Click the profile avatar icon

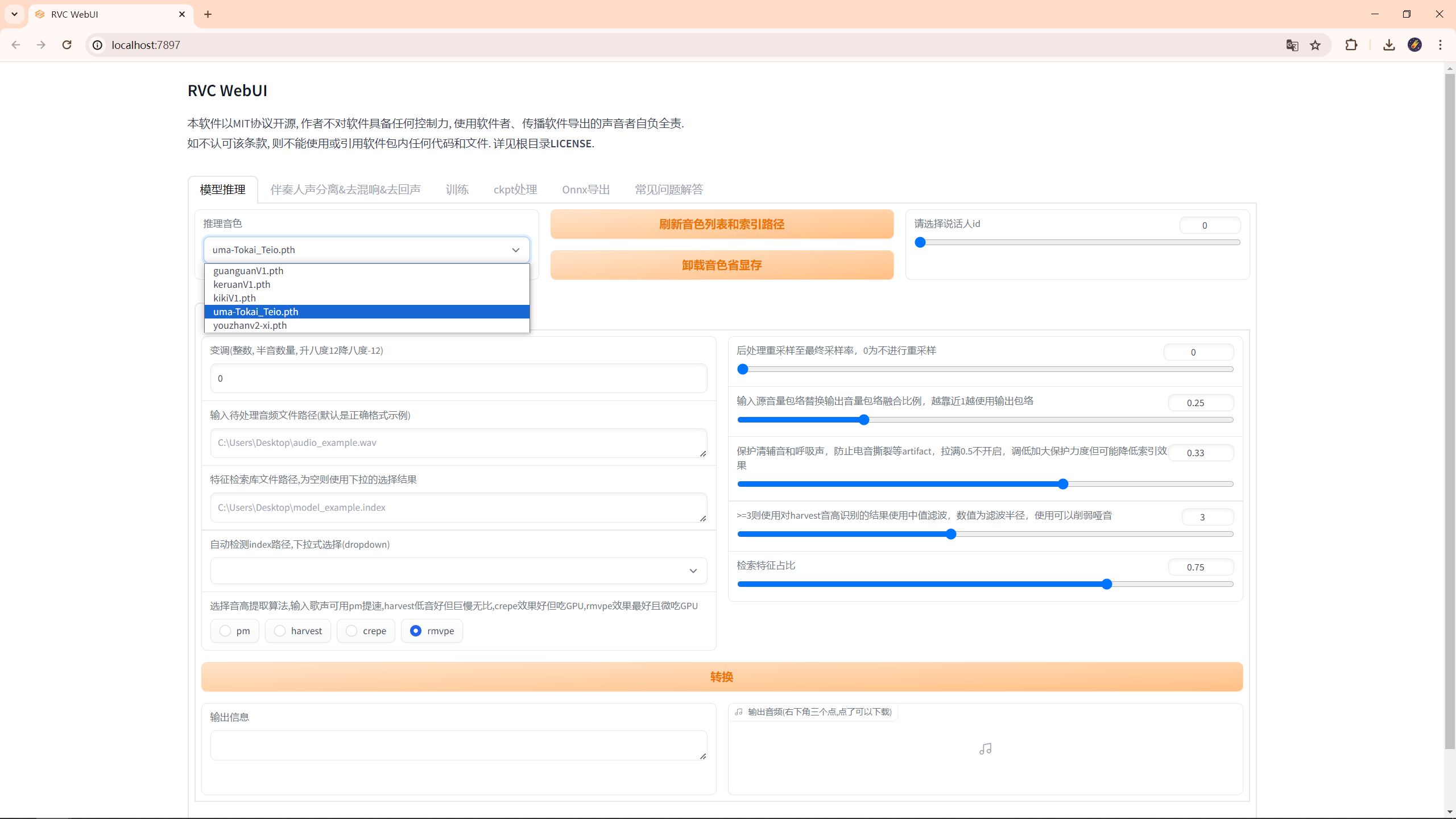1414,45
